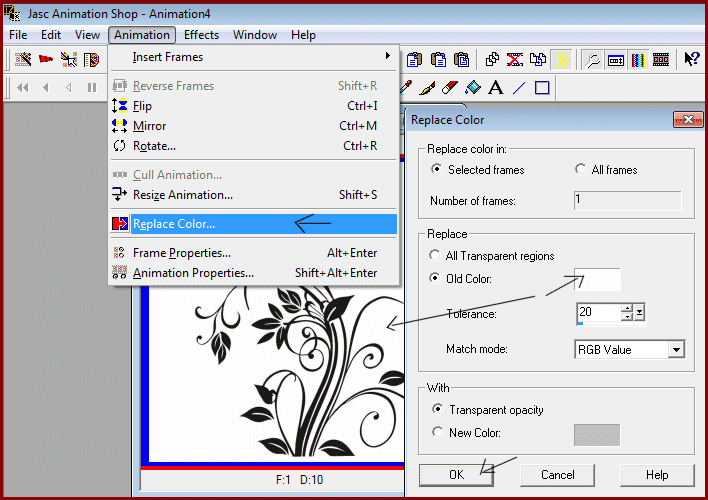Click the New Color gray swatch

point(597,435)
